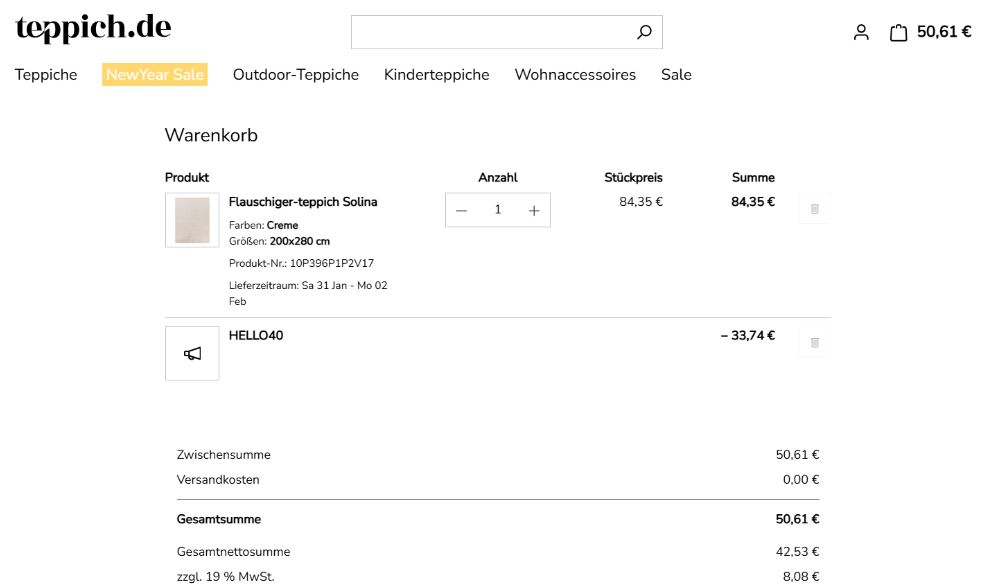Click the quantity input showing 1
Viewport: 996px width, 584px height.
click(497, 210)
